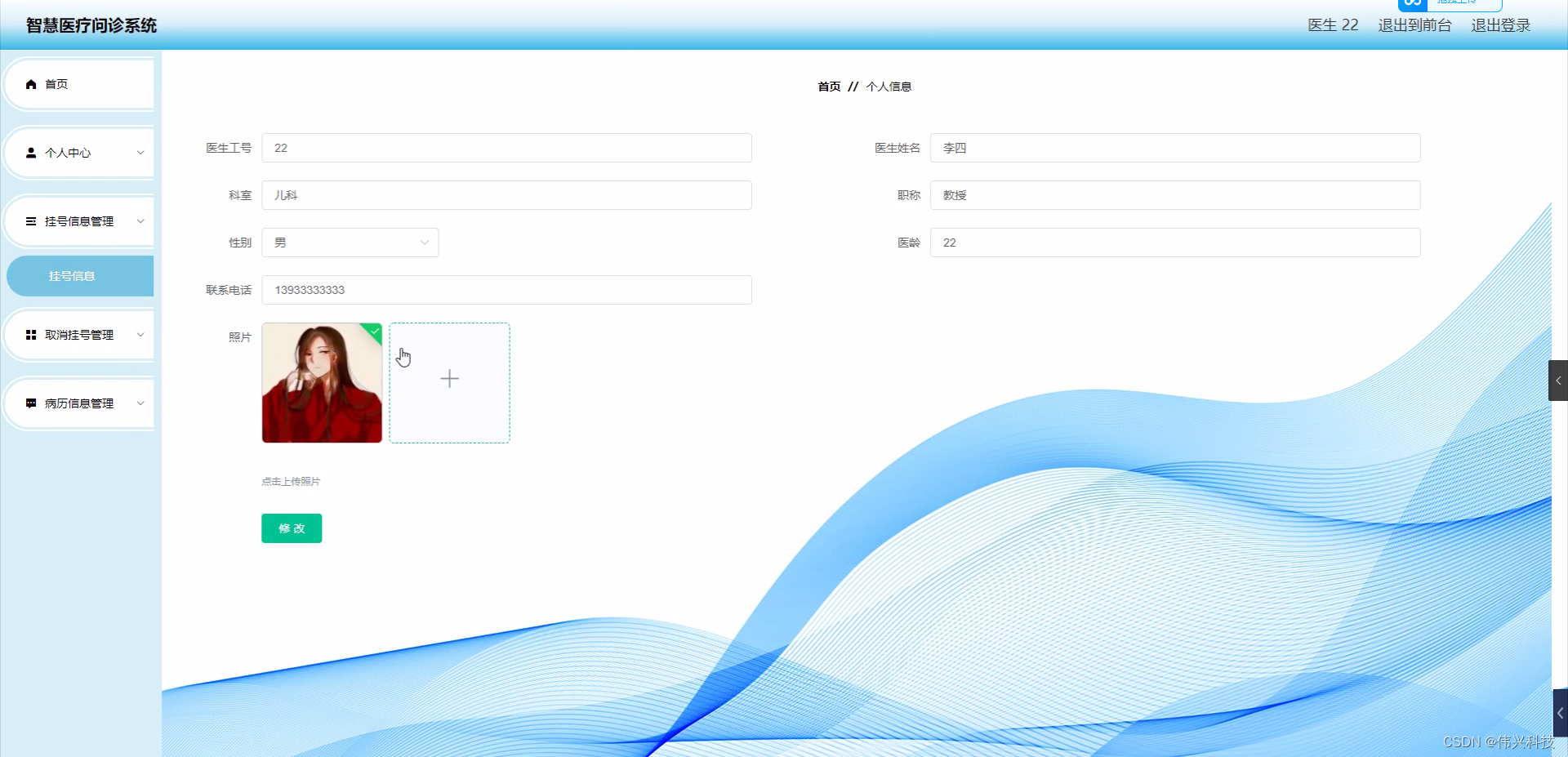
Task: Click the green checkmark on the uploaded photo
Action: (x=373, y=332)
